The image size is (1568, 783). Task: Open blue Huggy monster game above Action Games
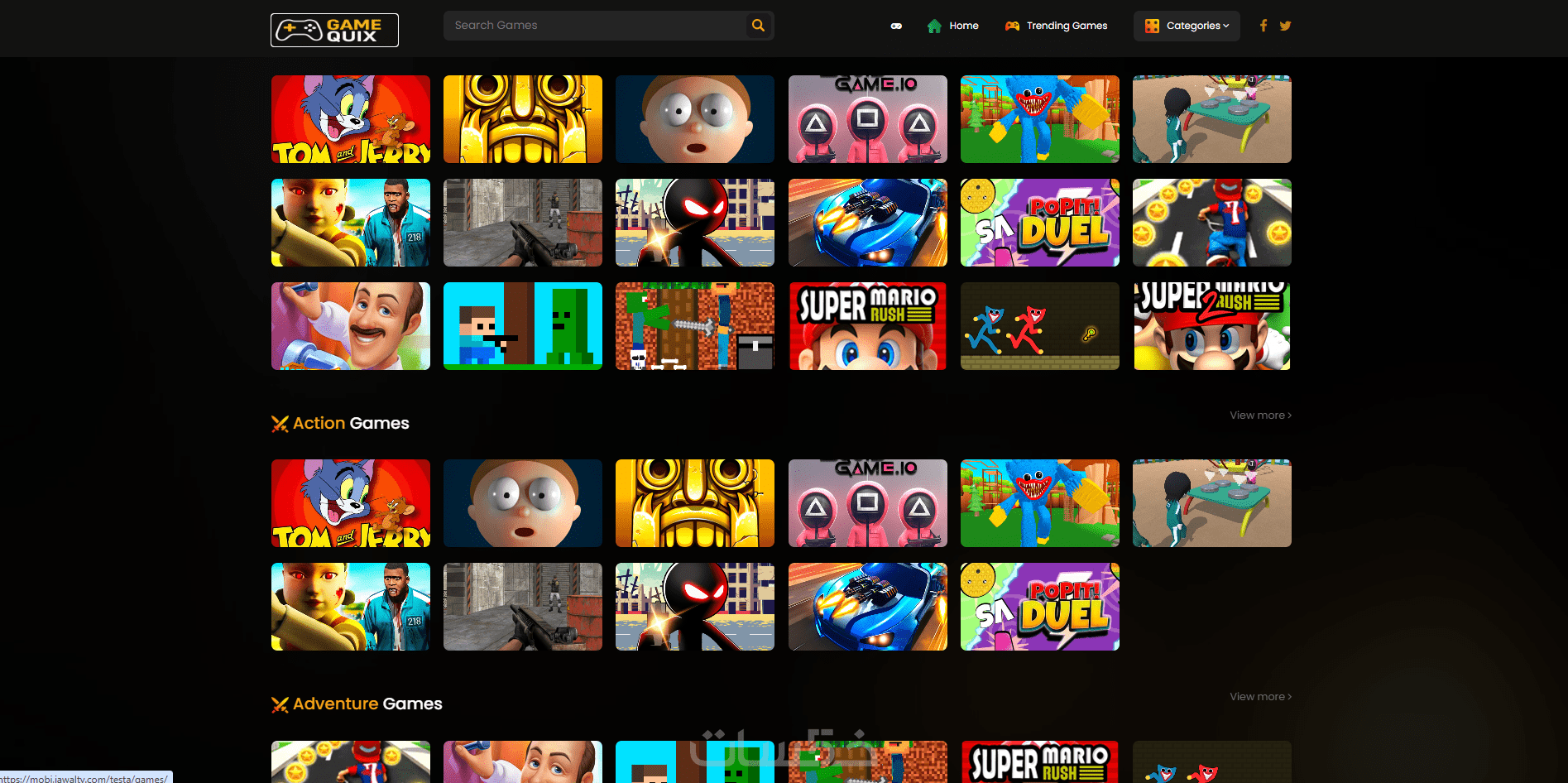[1040, 119]
